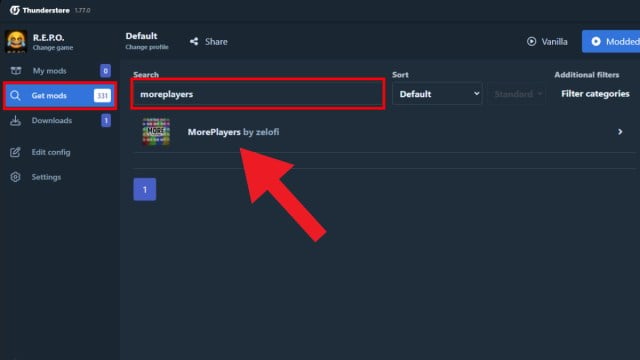Viewport: 640px width, 360px height.
Task: Click the Thunderstore logo icon
Action: pos(15,10)
